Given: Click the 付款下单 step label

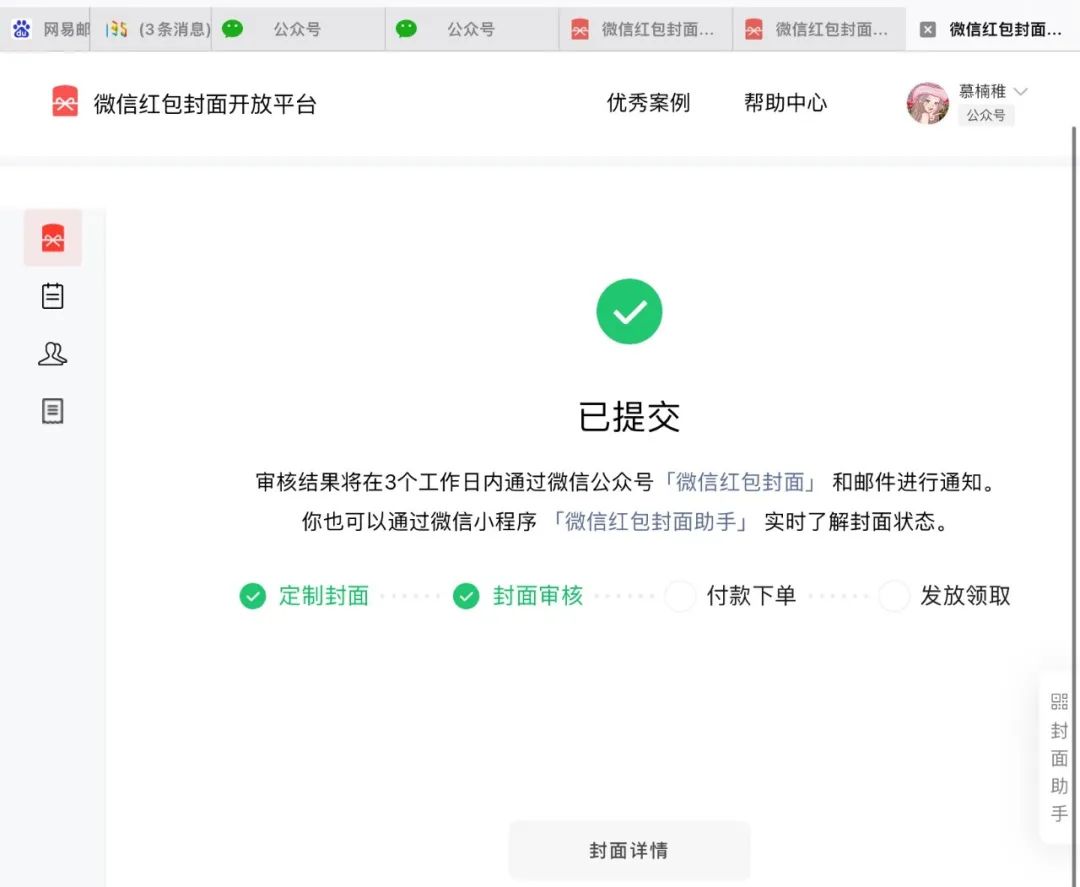Looking at the screenshot, I should [x=751, y=596].
